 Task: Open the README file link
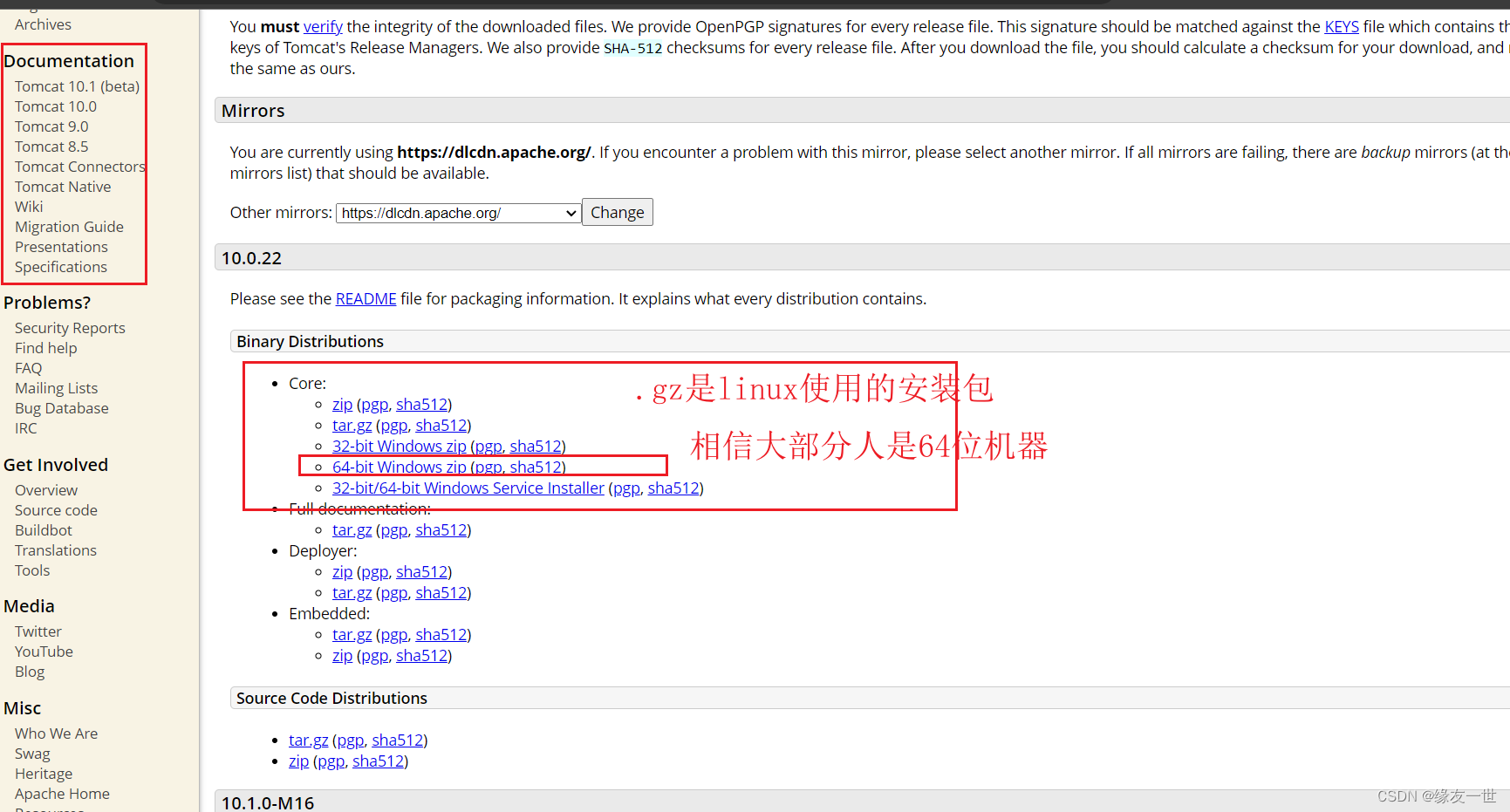click(366, 299)
